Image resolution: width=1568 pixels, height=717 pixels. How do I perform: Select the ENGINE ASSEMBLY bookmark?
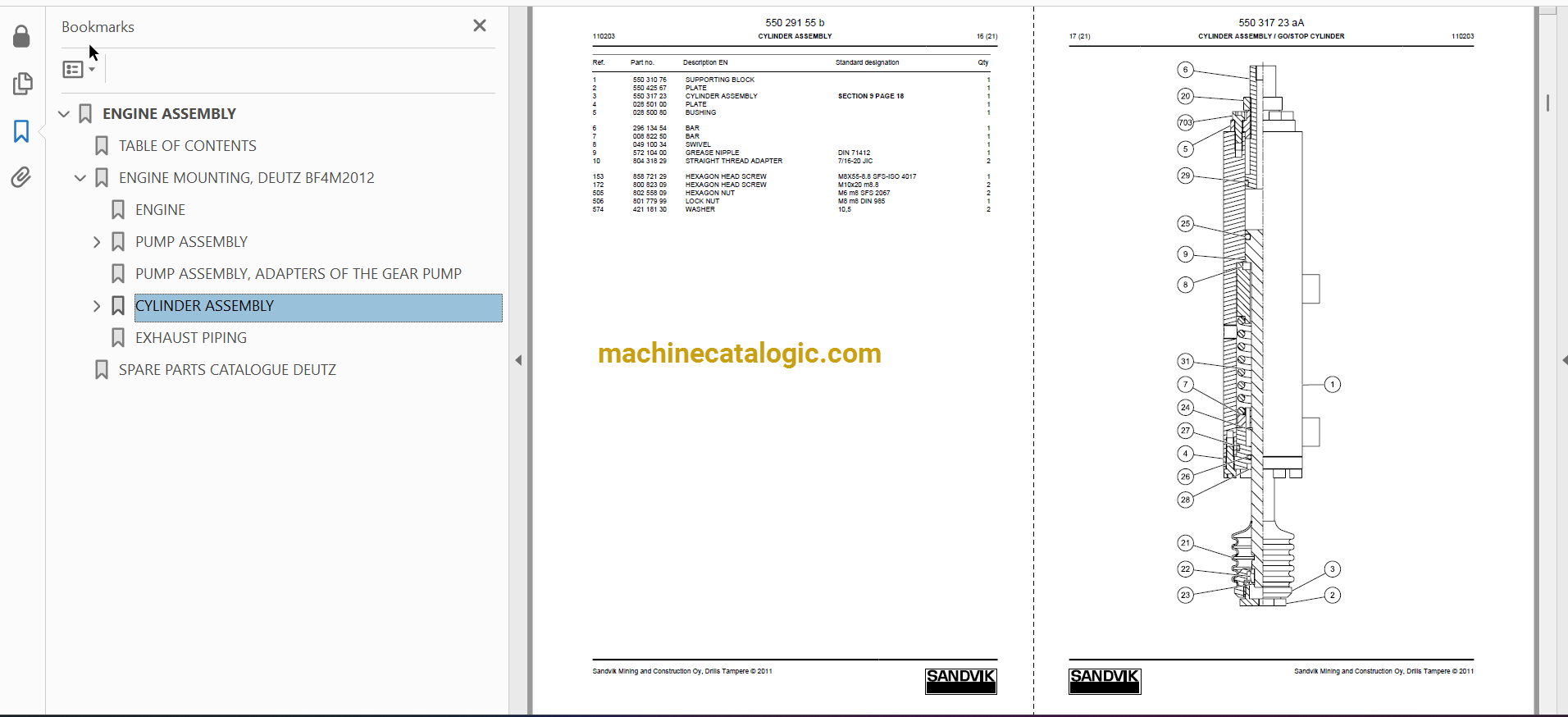169,114
